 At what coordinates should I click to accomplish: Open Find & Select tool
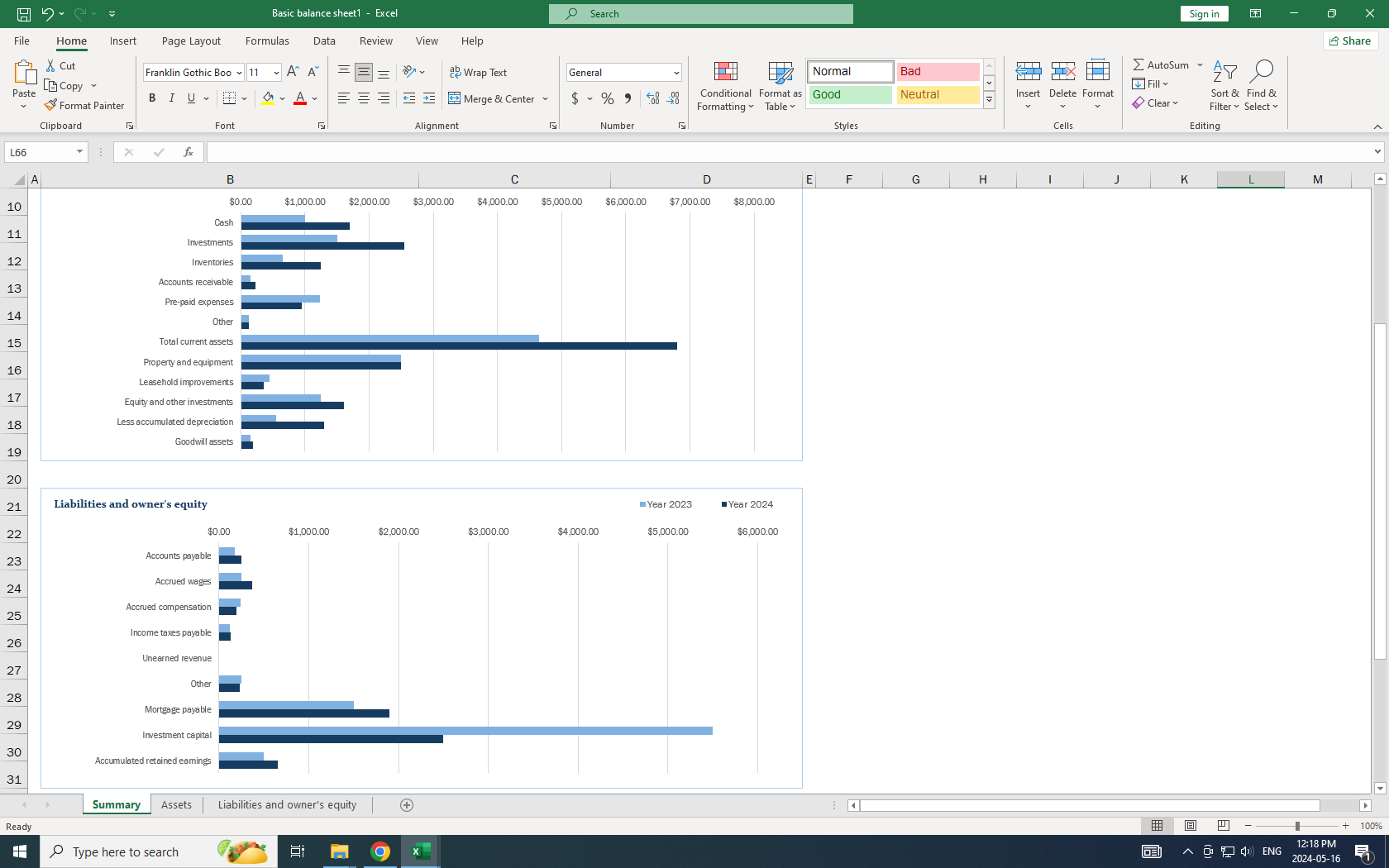(1261, 86)
